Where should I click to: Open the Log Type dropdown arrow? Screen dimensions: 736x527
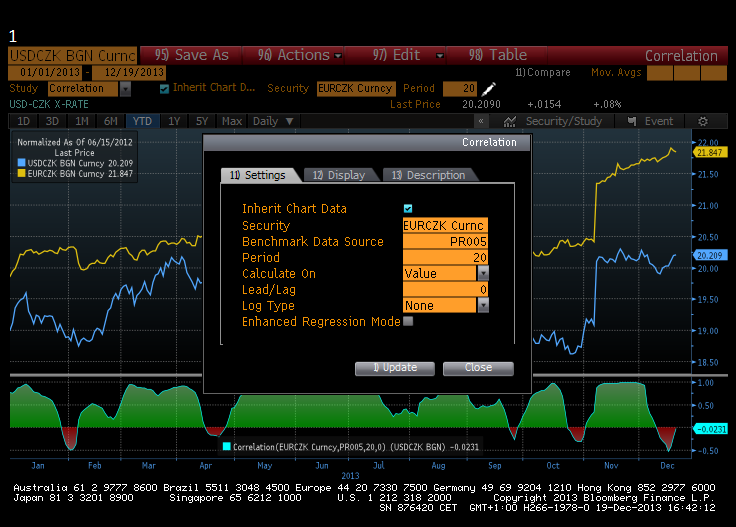point(483,306)
